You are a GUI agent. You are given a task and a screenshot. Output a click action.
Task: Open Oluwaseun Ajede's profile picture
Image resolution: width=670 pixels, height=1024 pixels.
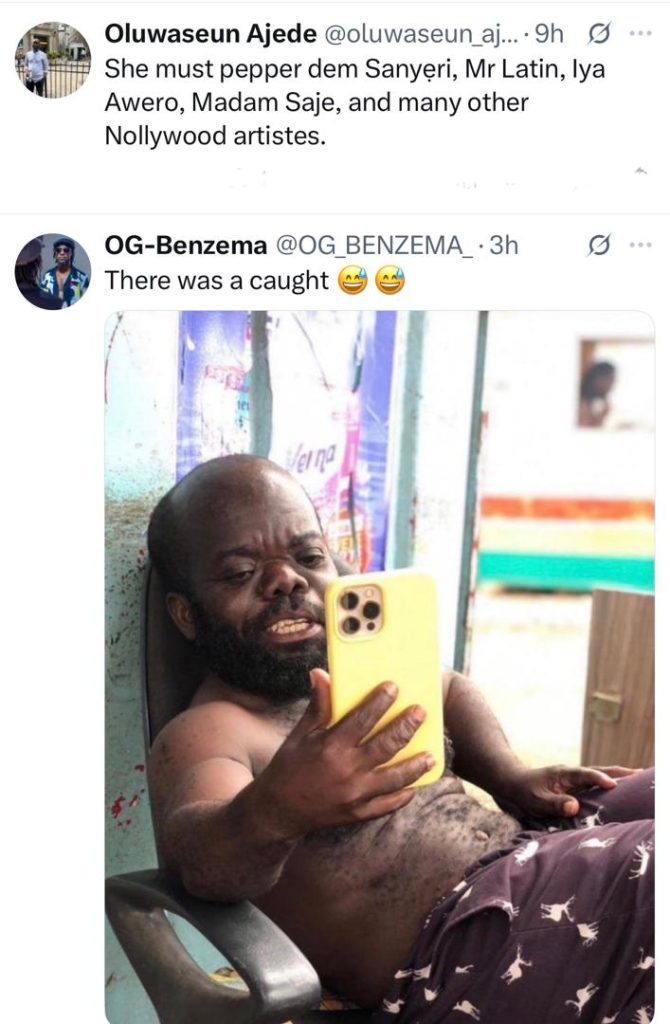[x=53, y=59]
